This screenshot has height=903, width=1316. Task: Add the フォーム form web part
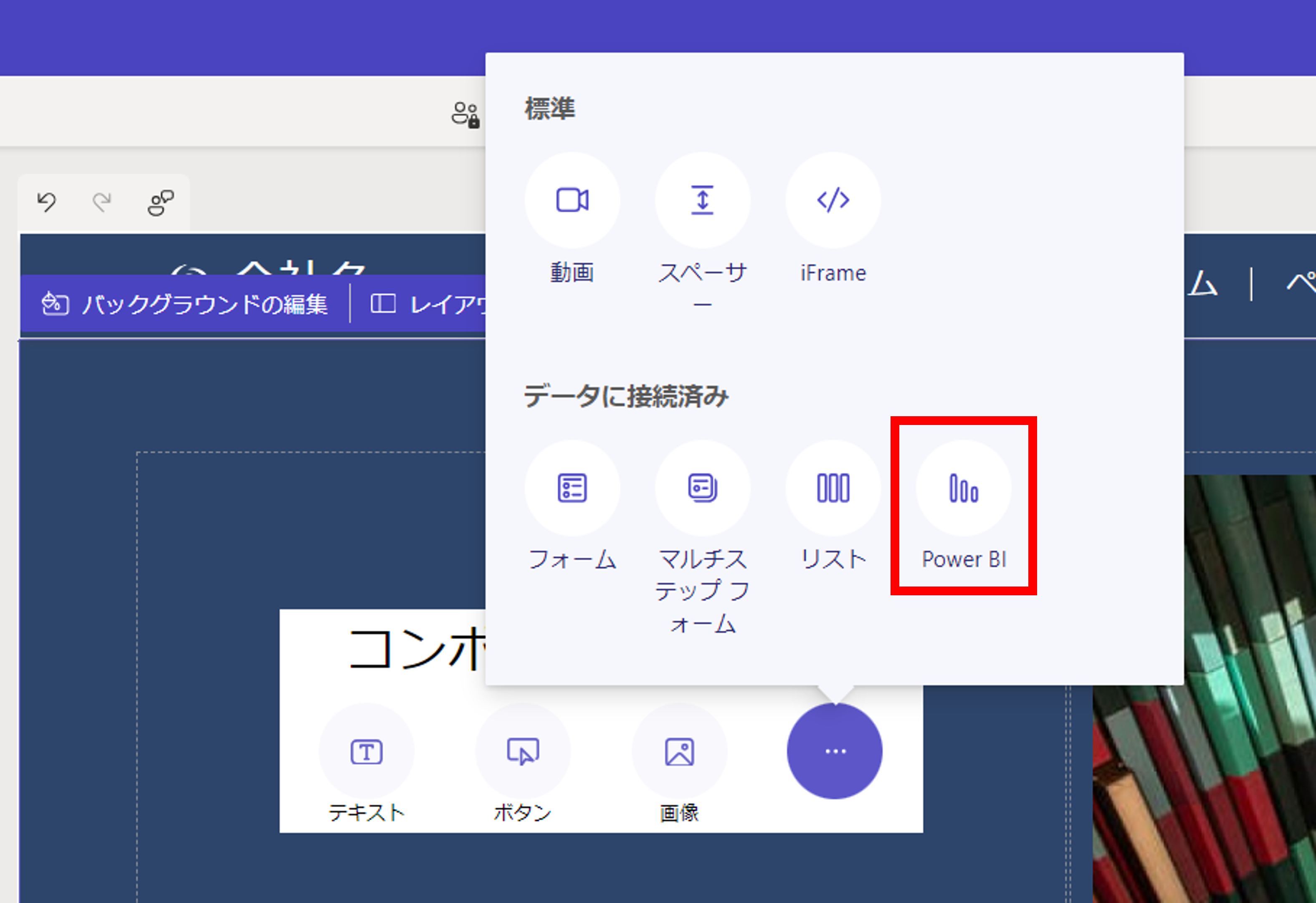(573, 488)
